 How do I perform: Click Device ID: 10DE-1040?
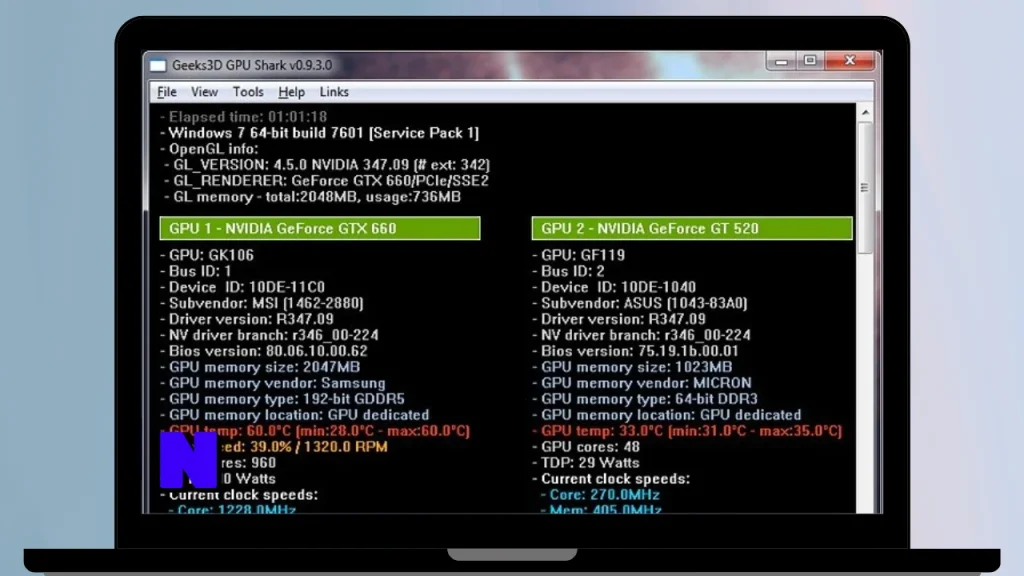614,287
